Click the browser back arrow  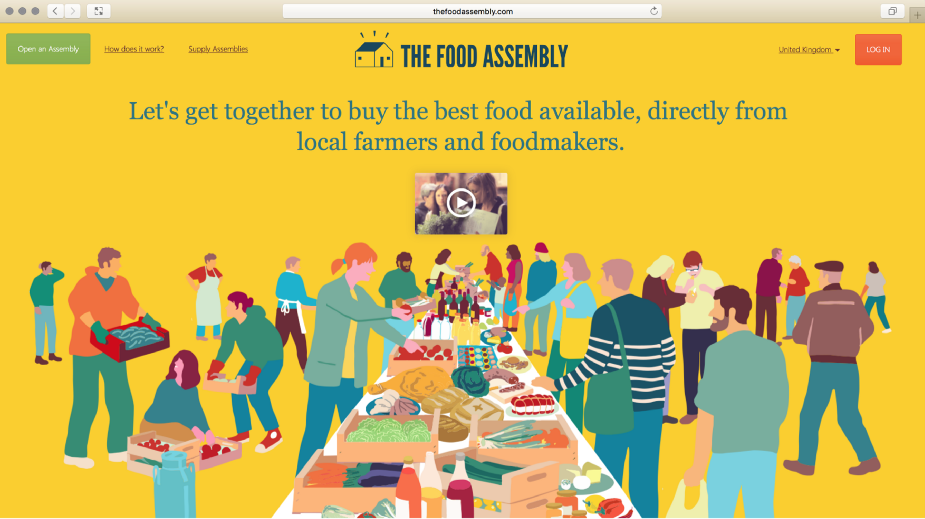point(55,11)
